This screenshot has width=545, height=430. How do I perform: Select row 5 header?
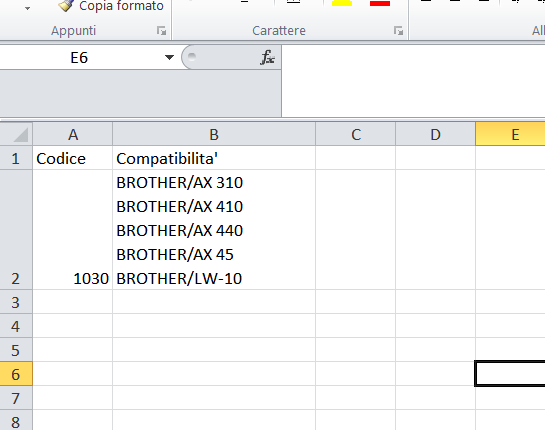(x=16, y=350)
